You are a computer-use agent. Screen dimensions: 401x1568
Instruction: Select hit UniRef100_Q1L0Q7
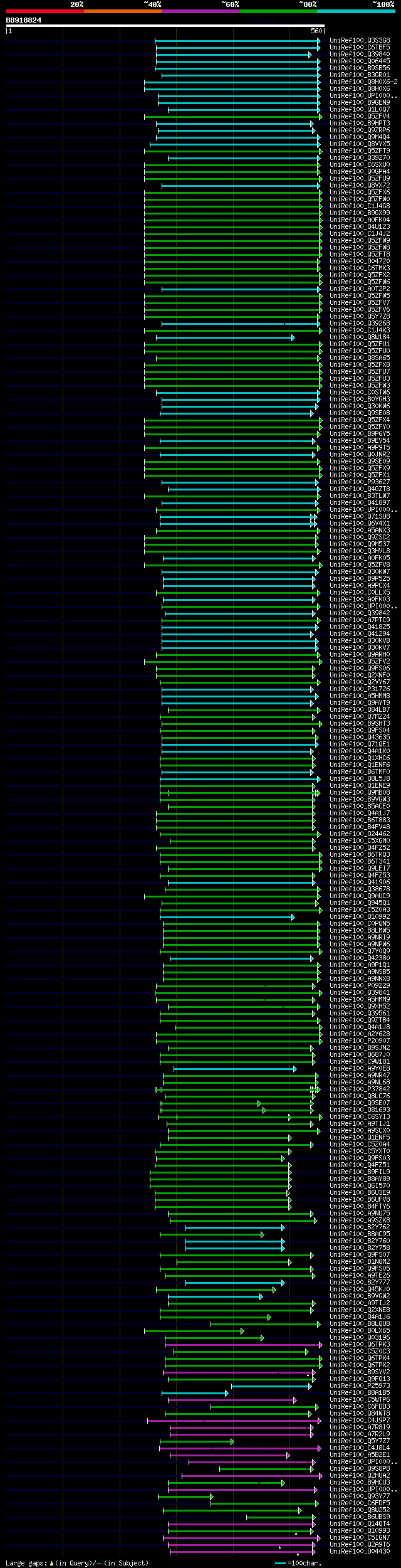point(360,110)
